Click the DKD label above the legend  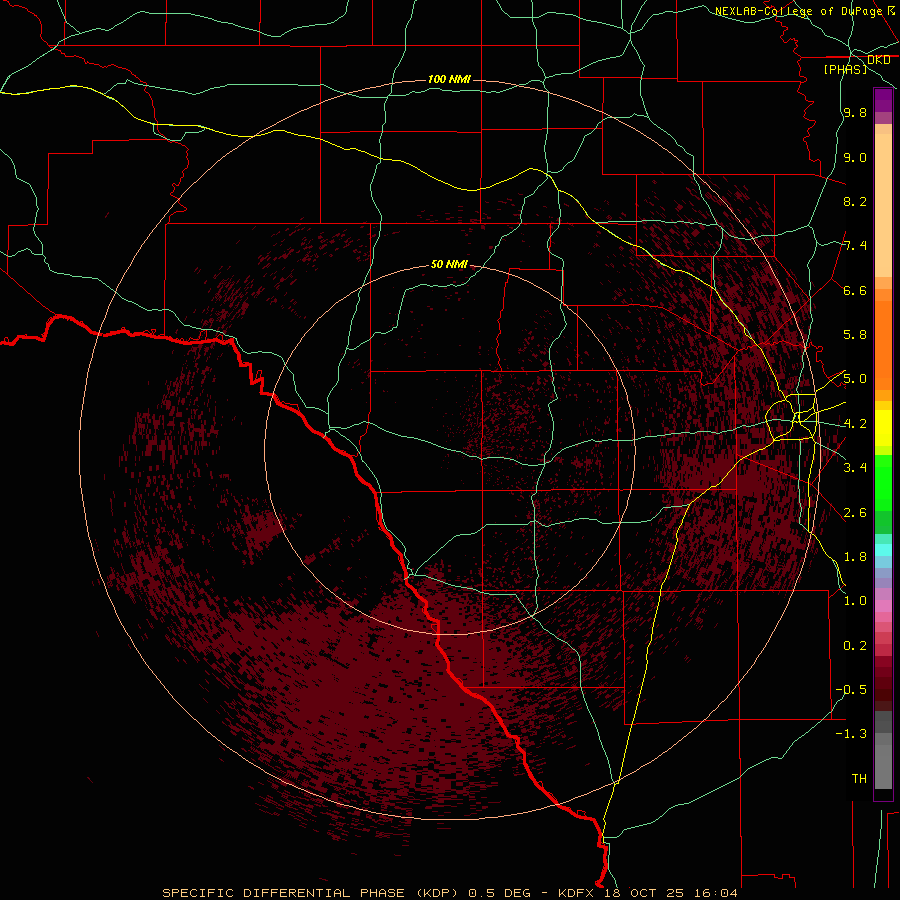879,60
